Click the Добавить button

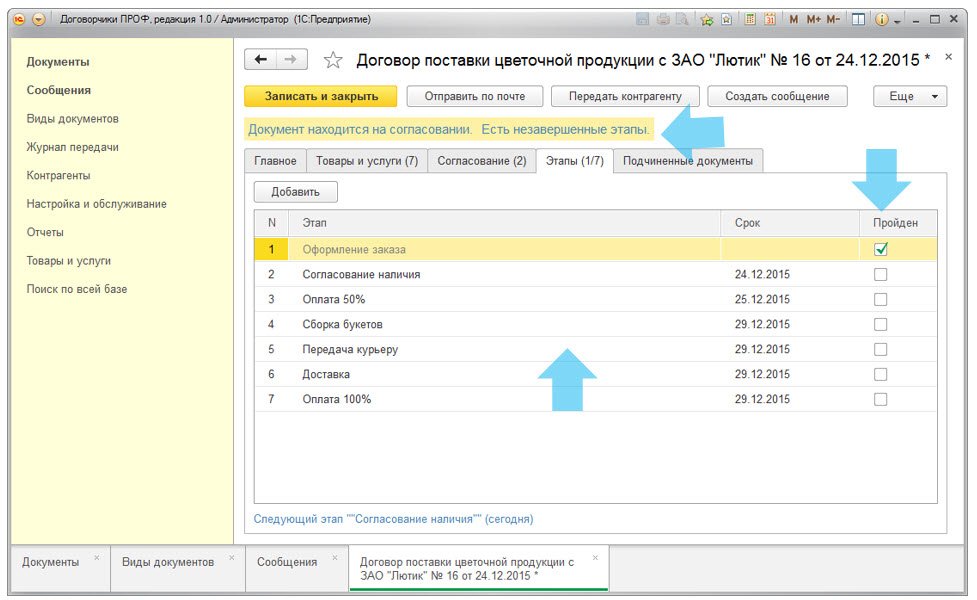[x=295, y=192]
